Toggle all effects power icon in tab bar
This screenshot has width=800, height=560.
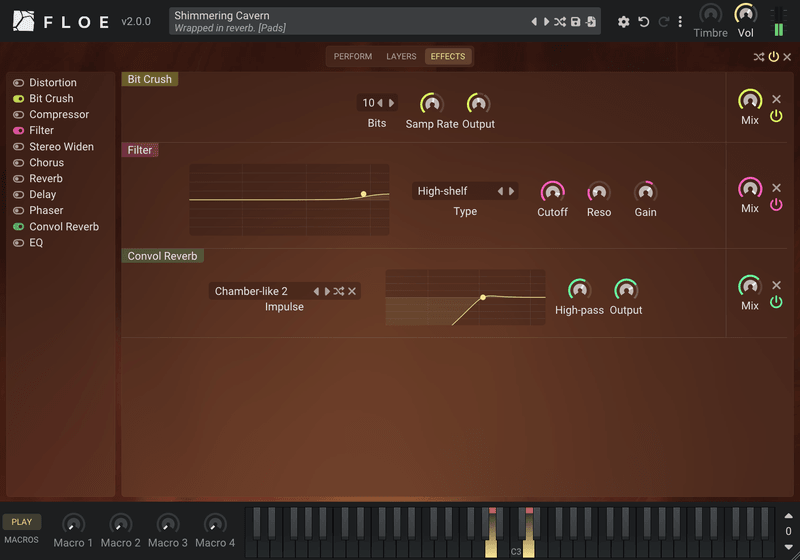[x=774, y=57]
